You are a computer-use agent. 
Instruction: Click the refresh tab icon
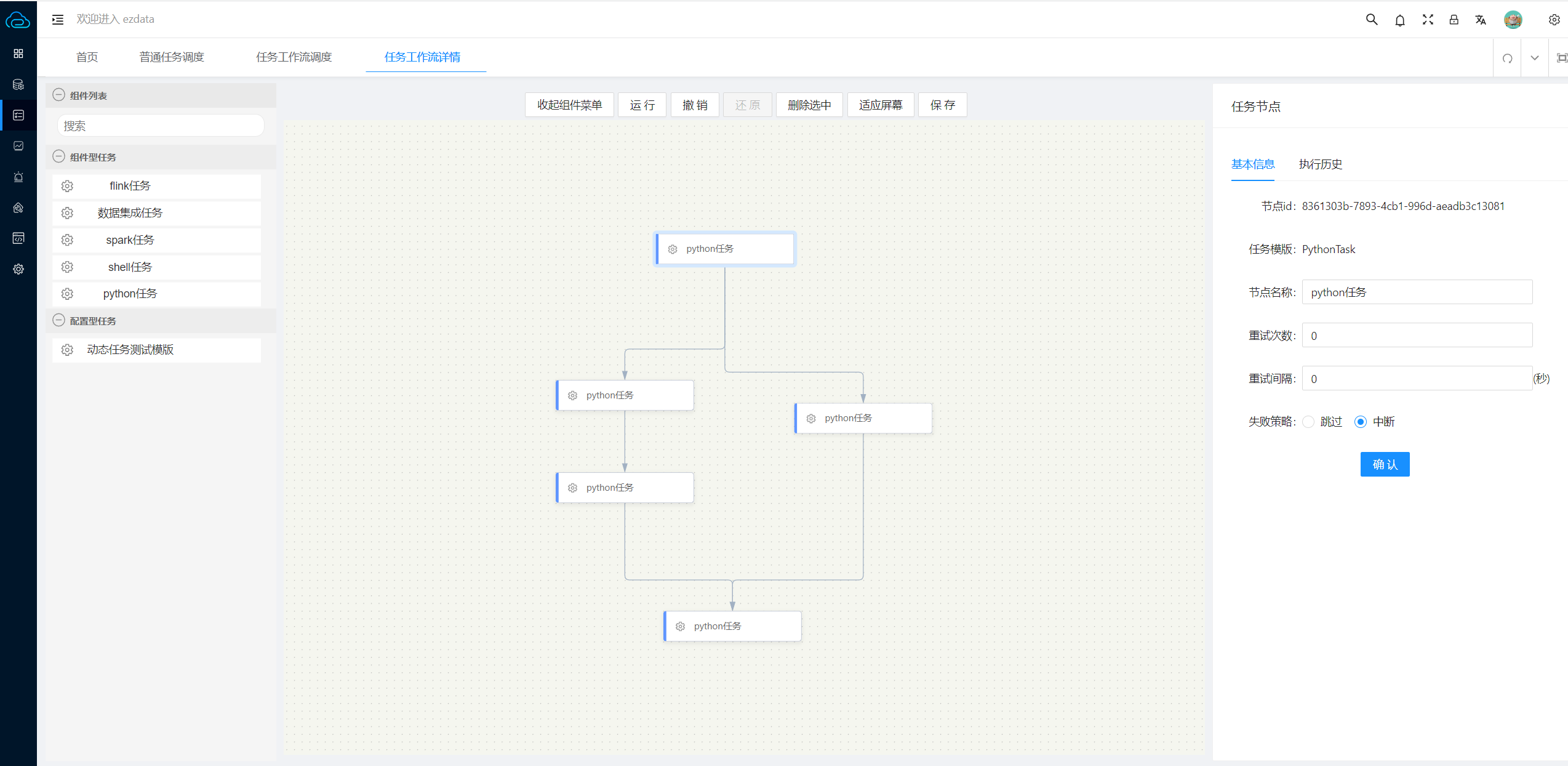1507,58
